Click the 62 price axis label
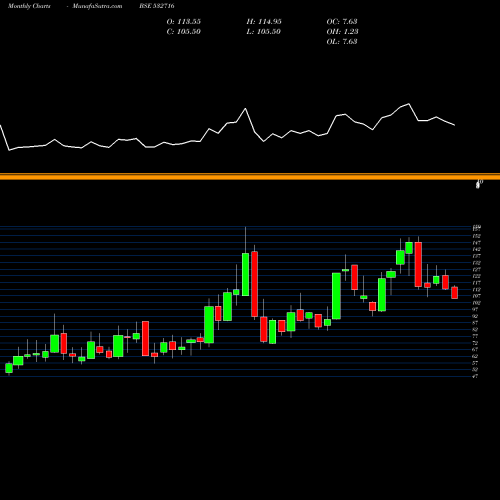 point(476,356)
